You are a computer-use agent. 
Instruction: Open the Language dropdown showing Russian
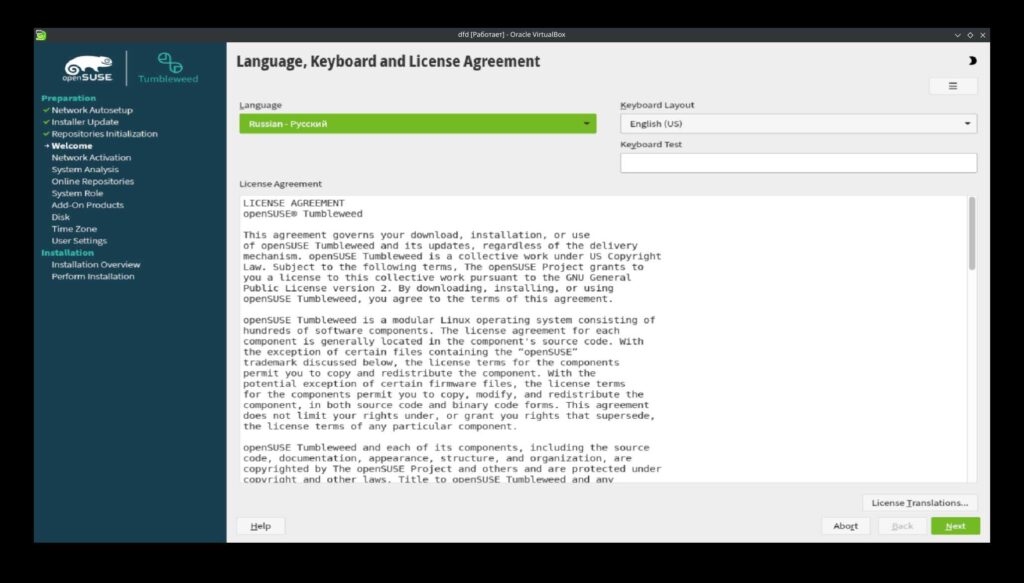click(x=417, y=123)
